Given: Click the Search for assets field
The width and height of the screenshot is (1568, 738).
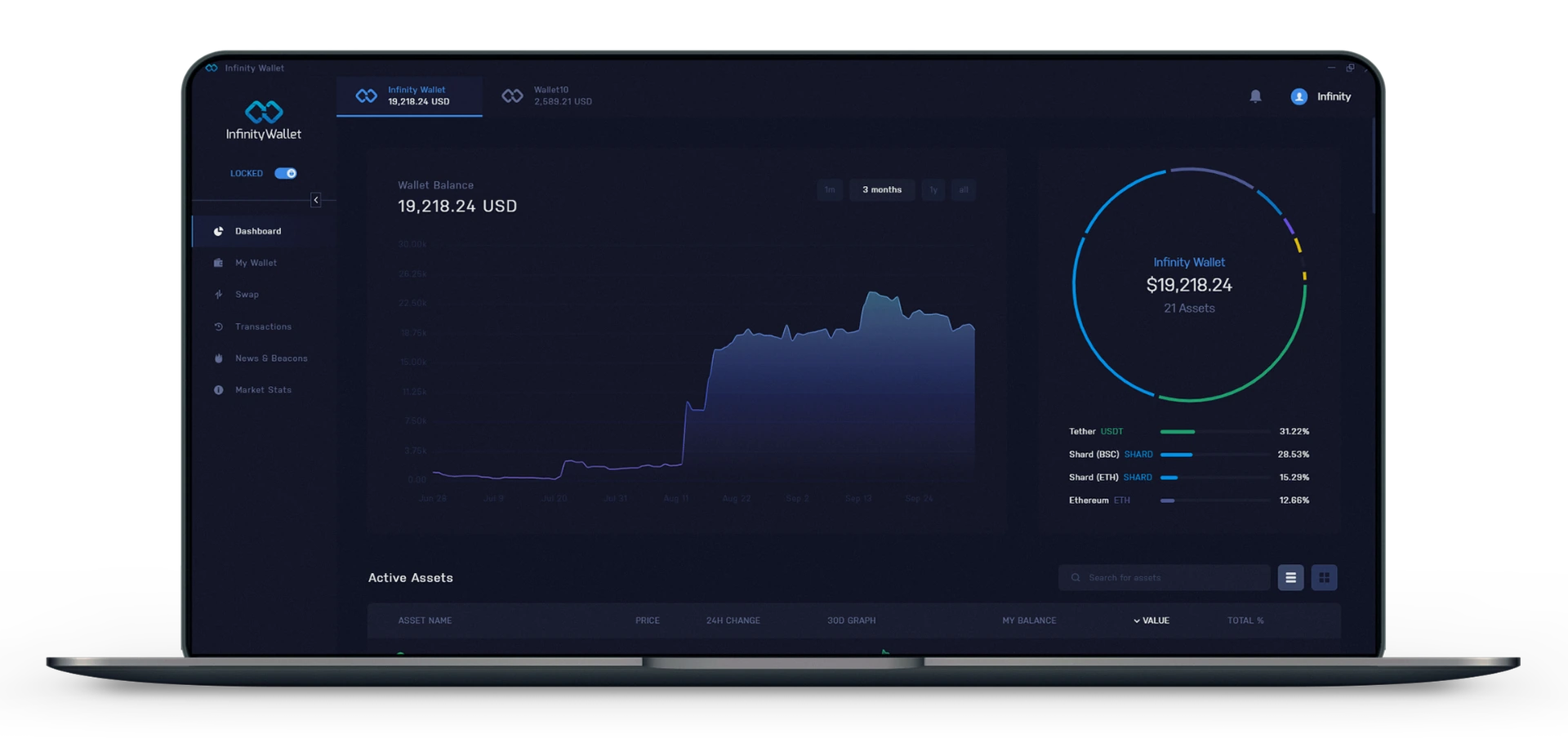Looking at the screenshot, I should (x=1165, y=578).
